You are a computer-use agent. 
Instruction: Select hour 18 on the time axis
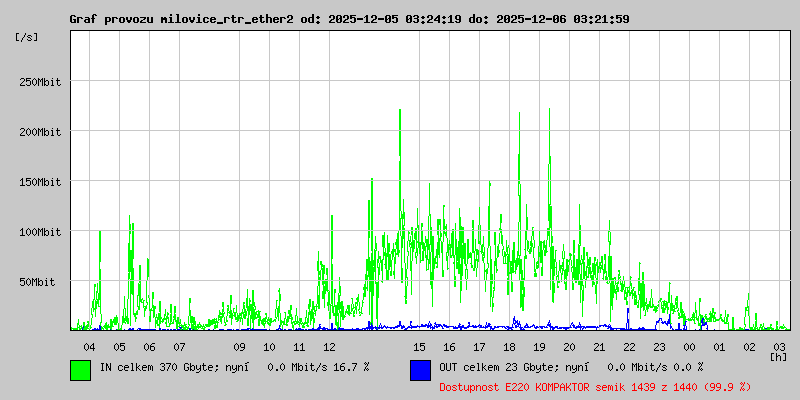coord(509,346)
